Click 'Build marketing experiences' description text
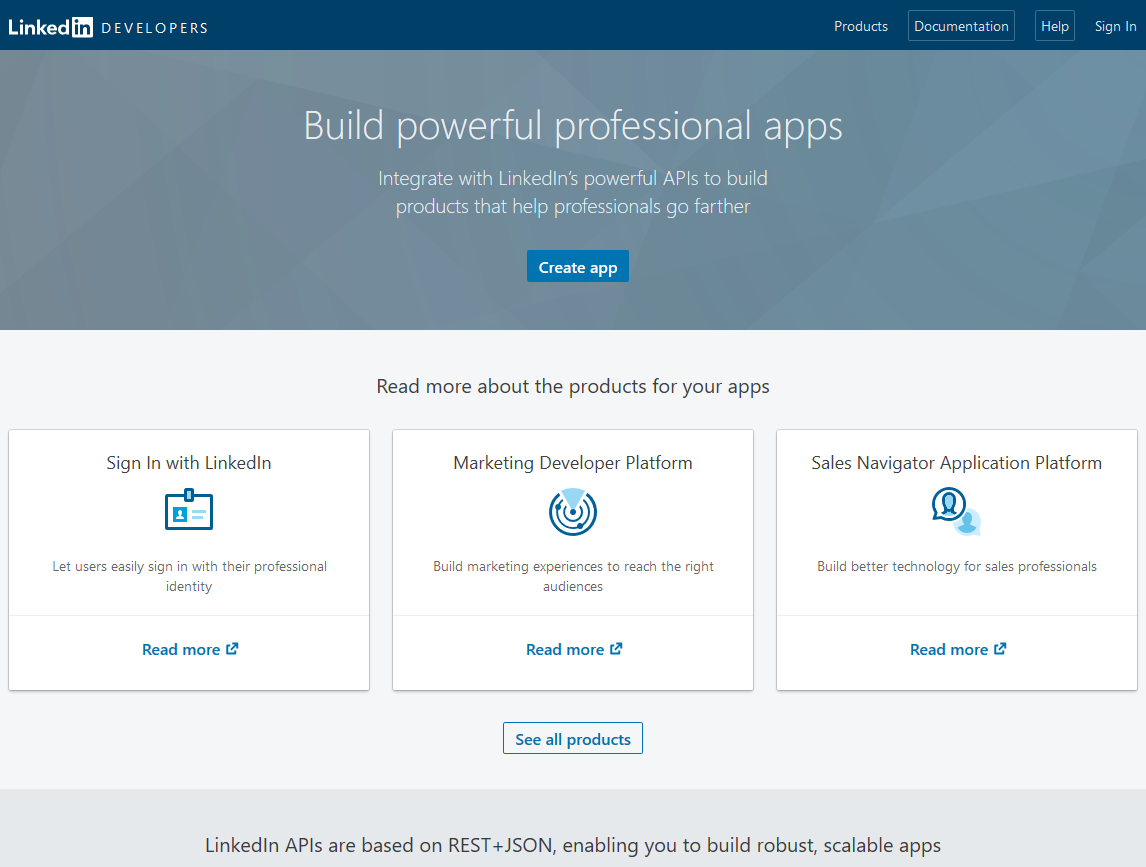Screen dimensions: 1146x867 click(x=573, y=576)
